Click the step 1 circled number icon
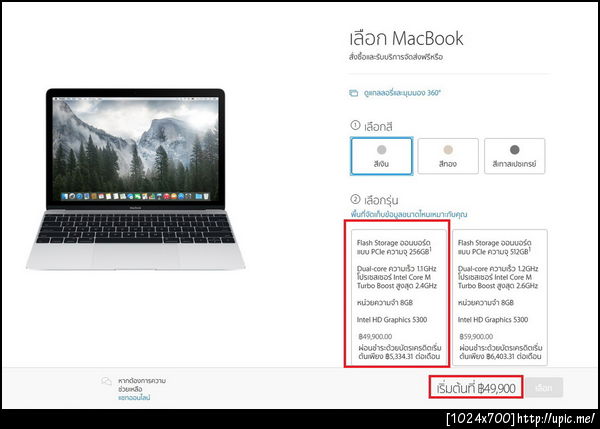This screenshot has height=429, width=600. point(355,125)
